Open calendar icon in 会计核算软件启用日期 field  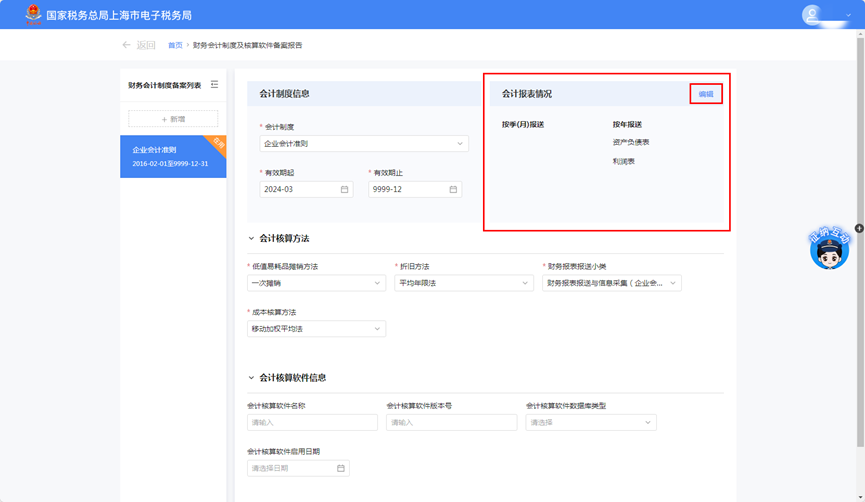point(341,468)
